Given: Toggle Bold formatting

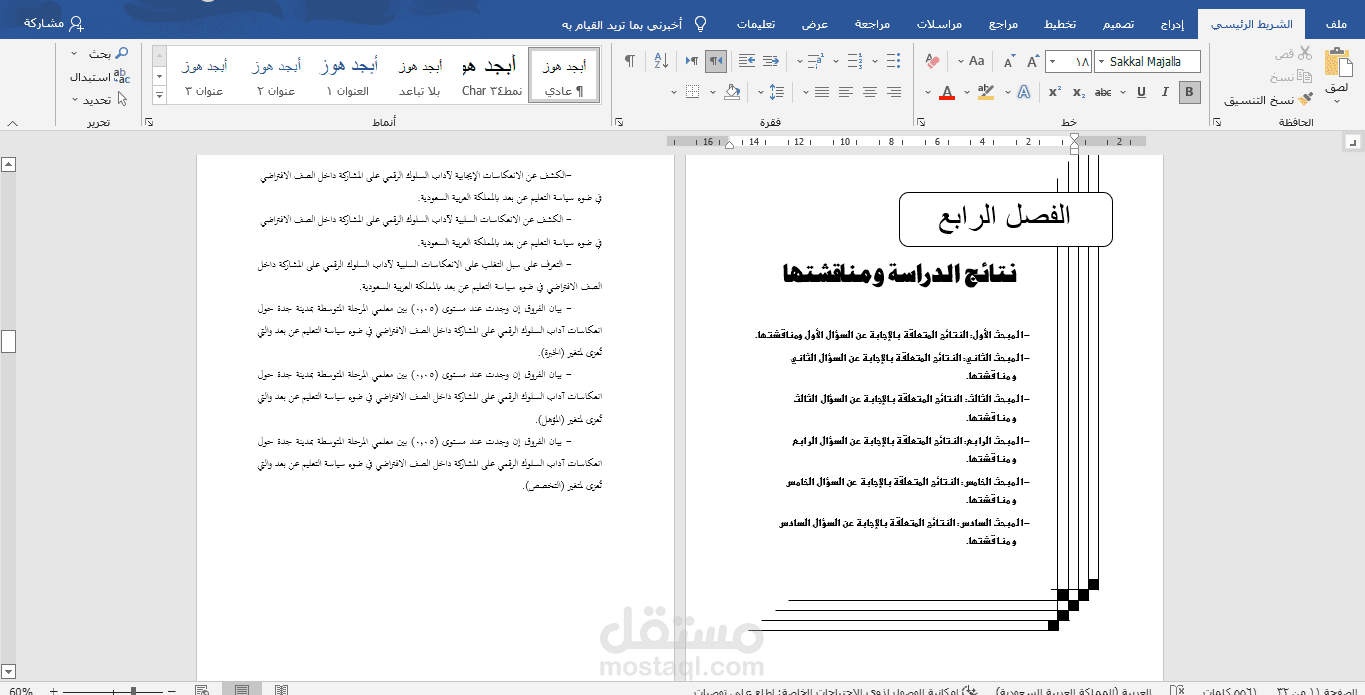Looking at the screenshot, I should pyautogui.click(x=1189, y=92).
